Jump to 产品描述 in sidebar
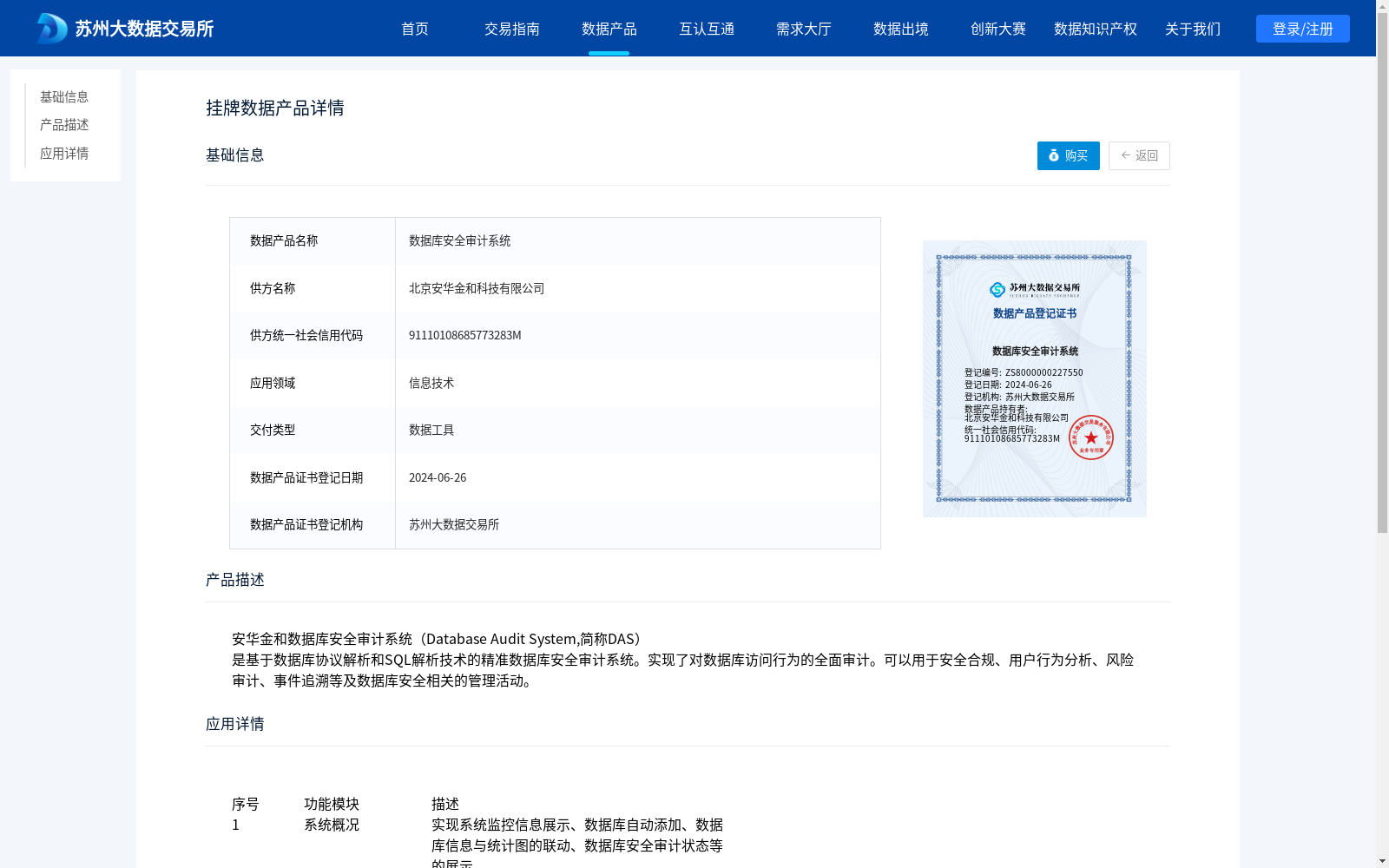This screenshot has height=868, width=1389. (x=64, y=125)
